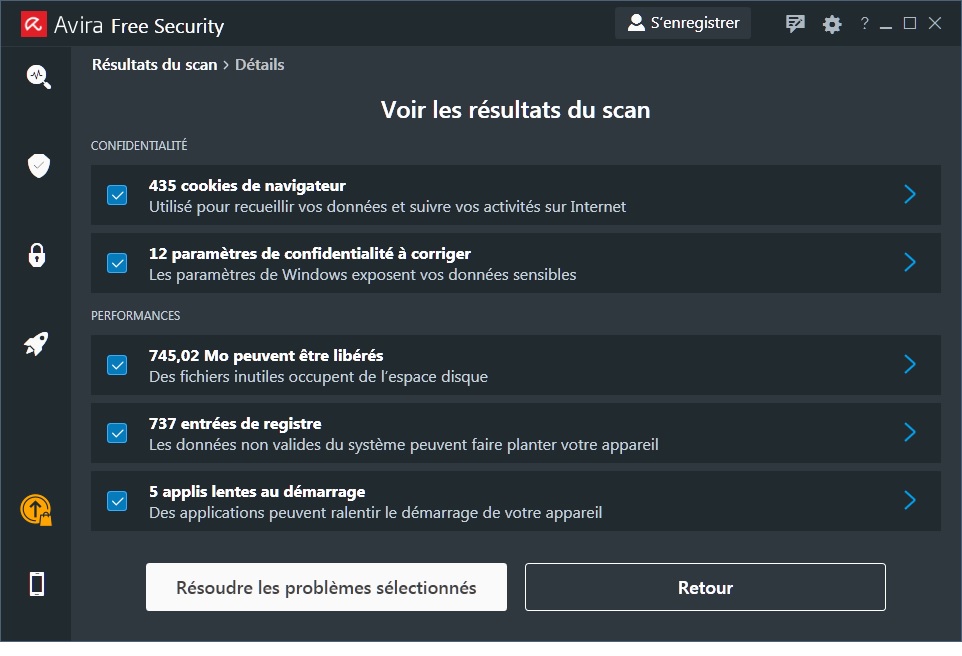Open the Performance rocket sidebar icon
Viewport: 962px width, 656px height.
[x=37, y=344]
